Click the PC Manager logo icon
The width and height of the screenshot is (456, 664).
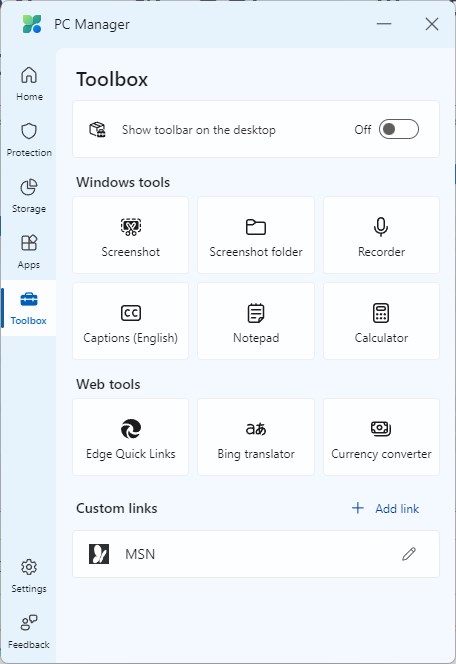(32, 24)
